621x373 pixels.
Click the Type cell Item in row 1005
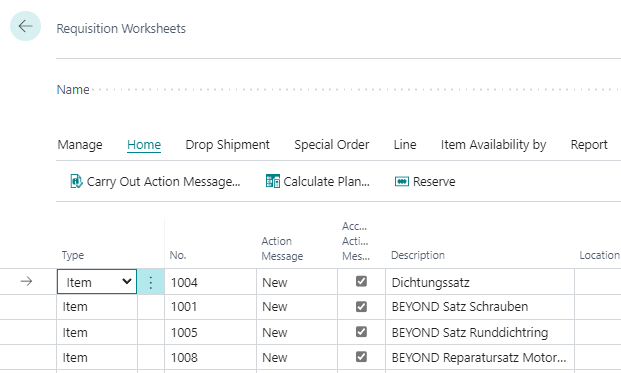pos(97,332)
